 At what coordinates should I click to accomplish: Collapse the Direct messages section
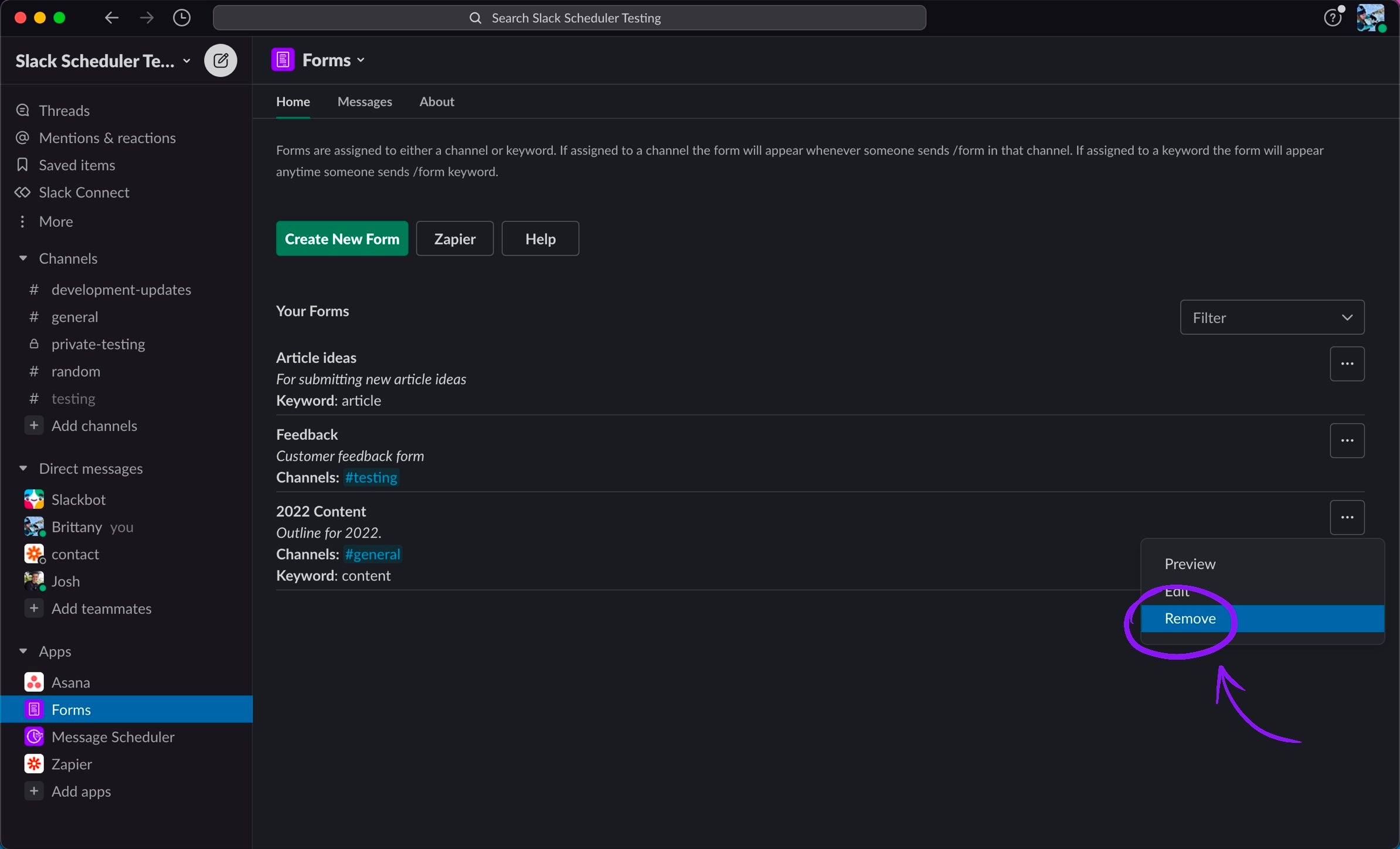23,468
